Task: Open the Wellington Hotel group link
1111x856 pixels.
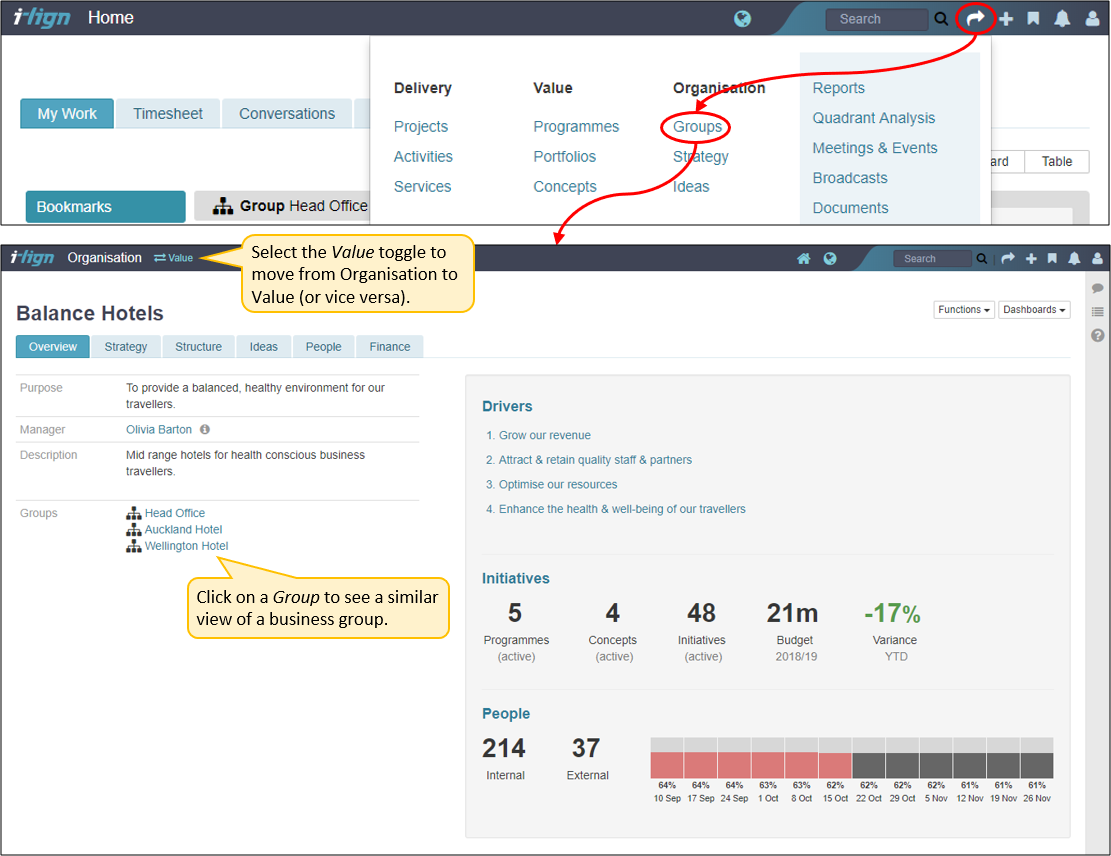Action: [186, 546]
